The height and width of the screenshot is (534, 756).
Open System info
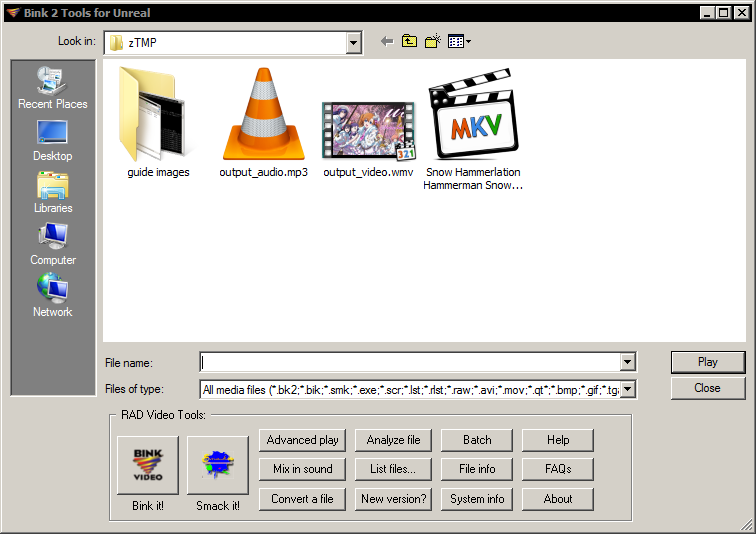pyautogui.click(x=477, y=499)
